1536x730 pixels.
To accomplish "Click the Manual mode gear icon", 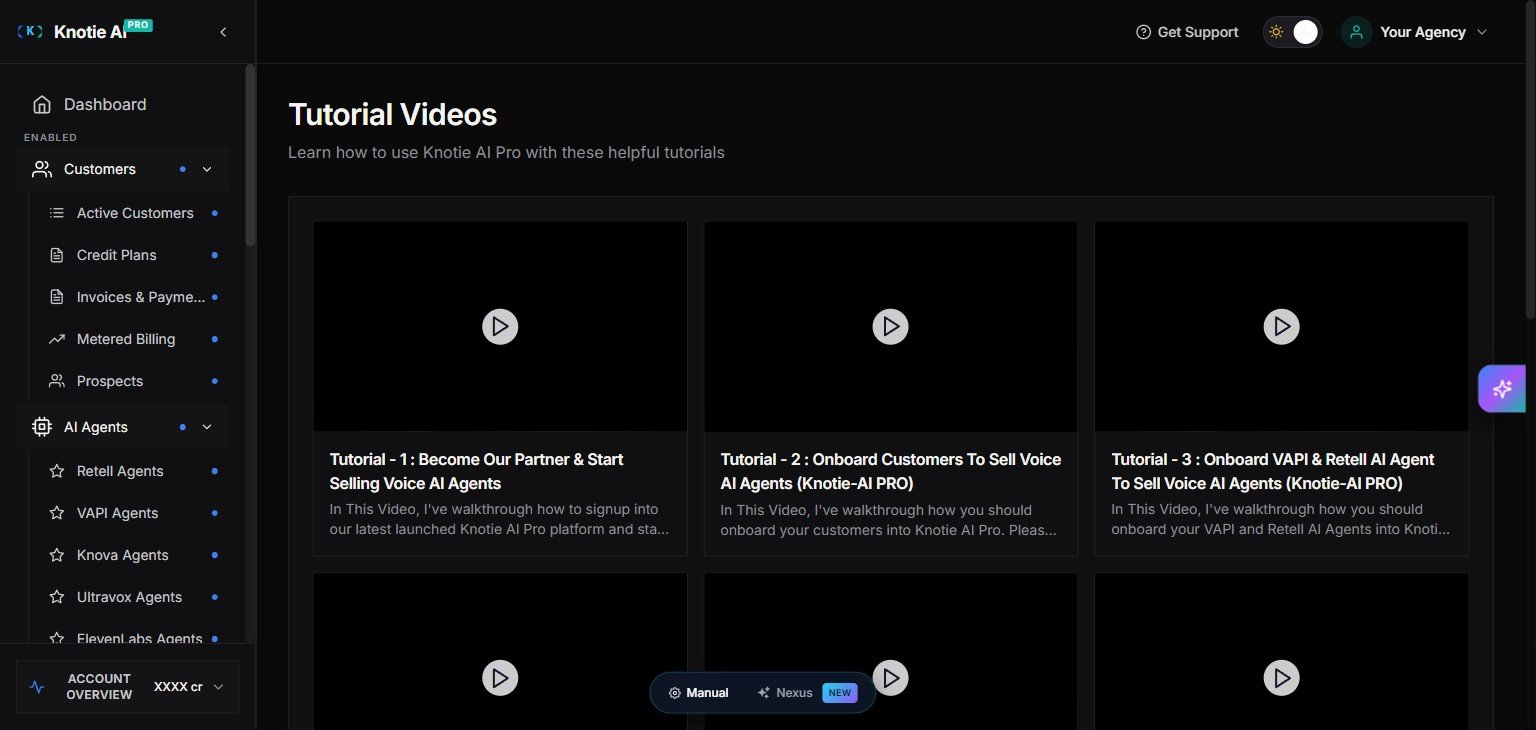I will tap(675, 693).
